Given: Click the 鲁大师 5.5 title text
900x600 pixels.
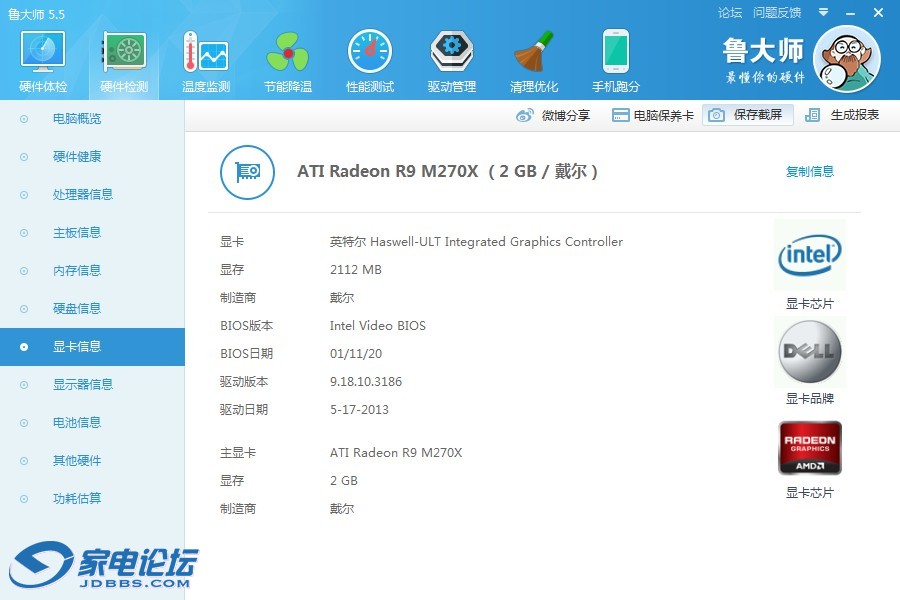Looking at the screenshot, I should tap(37, 14).
